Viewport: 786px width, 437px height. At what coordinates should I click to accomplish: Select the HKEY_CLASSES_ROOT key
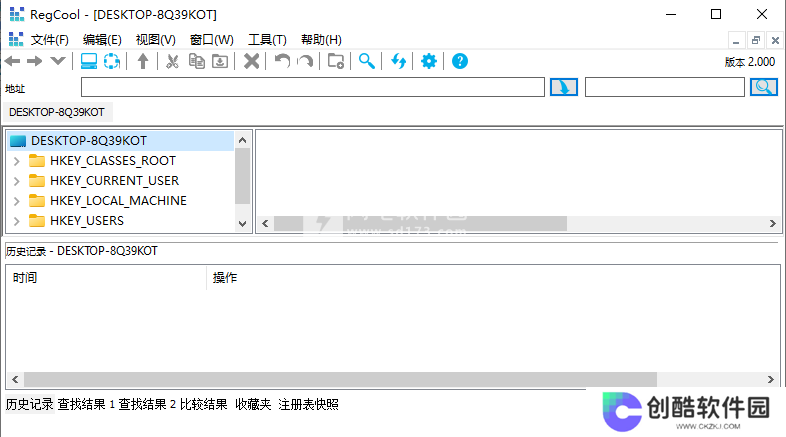coord(113,161)
